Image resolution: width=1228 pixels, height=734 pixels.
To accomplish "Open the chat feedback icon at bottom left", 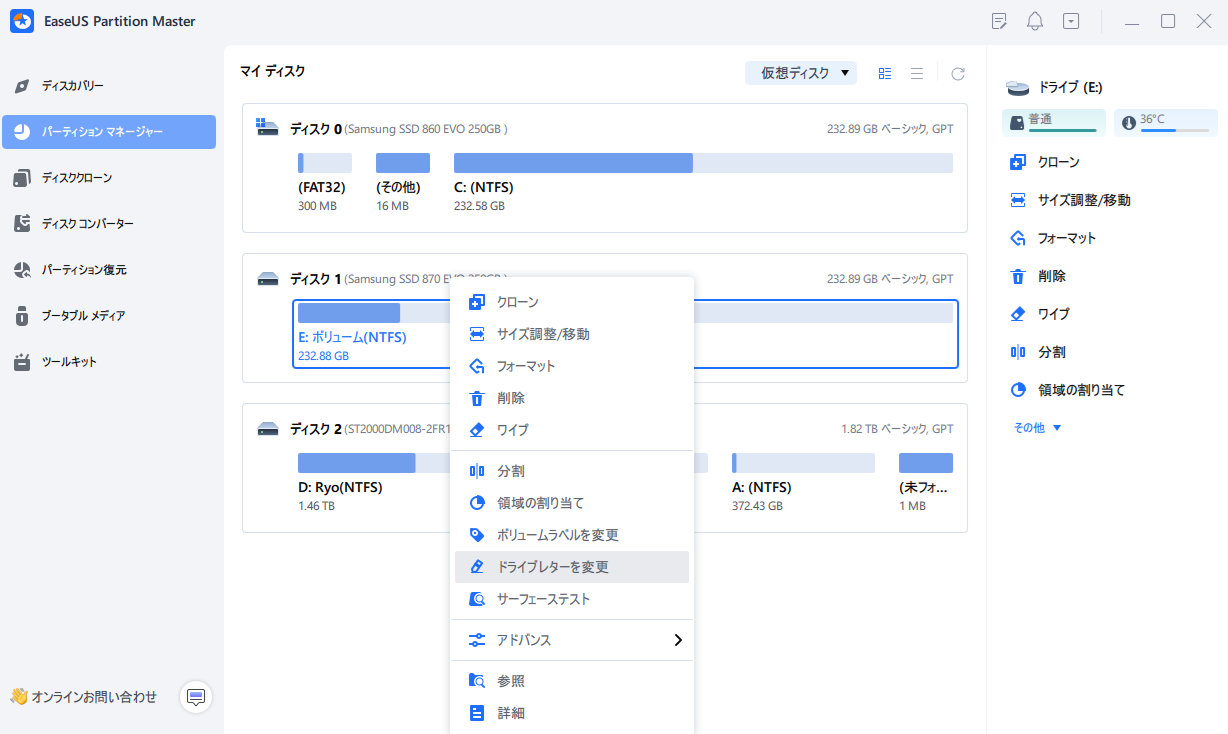I will (x=196, y=696).
